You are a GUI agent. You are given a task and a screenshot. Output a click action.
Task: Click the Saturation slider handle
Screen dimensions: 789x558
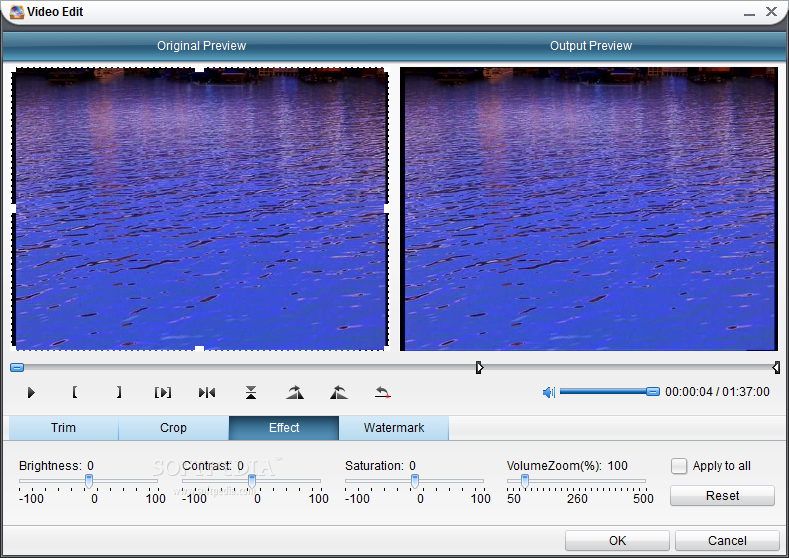click(415, 481)
